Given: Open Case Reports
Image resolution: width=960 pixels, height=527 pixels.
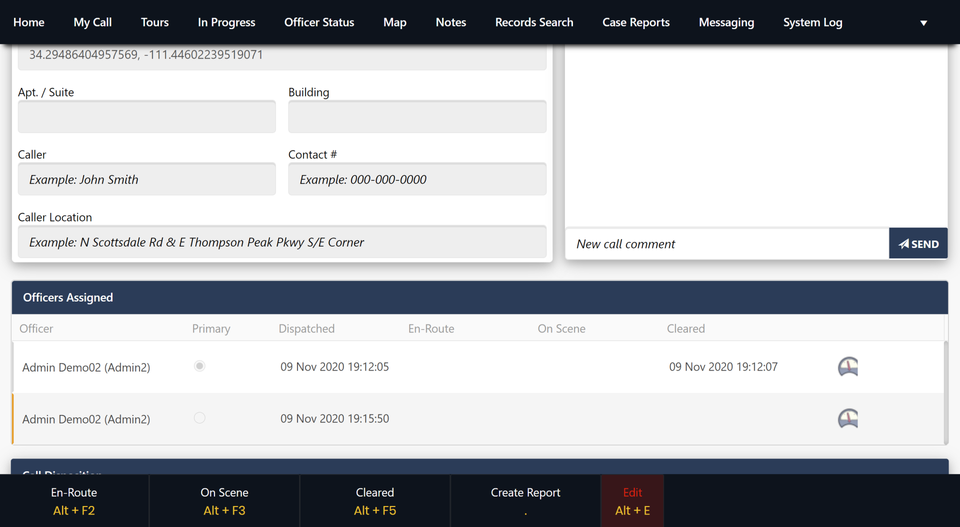Looking at the screenshot, I should click(636, 22).
